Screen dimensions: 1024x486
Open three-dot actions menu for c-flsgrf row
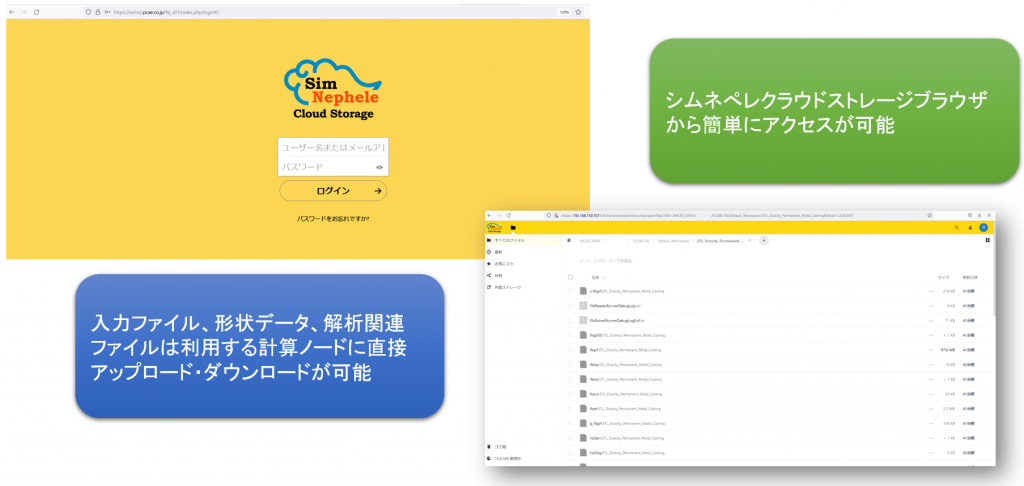(931, 291)
